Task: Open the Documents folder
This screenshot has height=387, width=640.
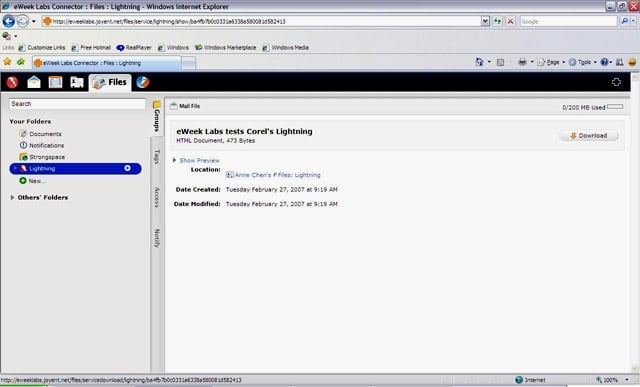Action: (x=40, y=134)
